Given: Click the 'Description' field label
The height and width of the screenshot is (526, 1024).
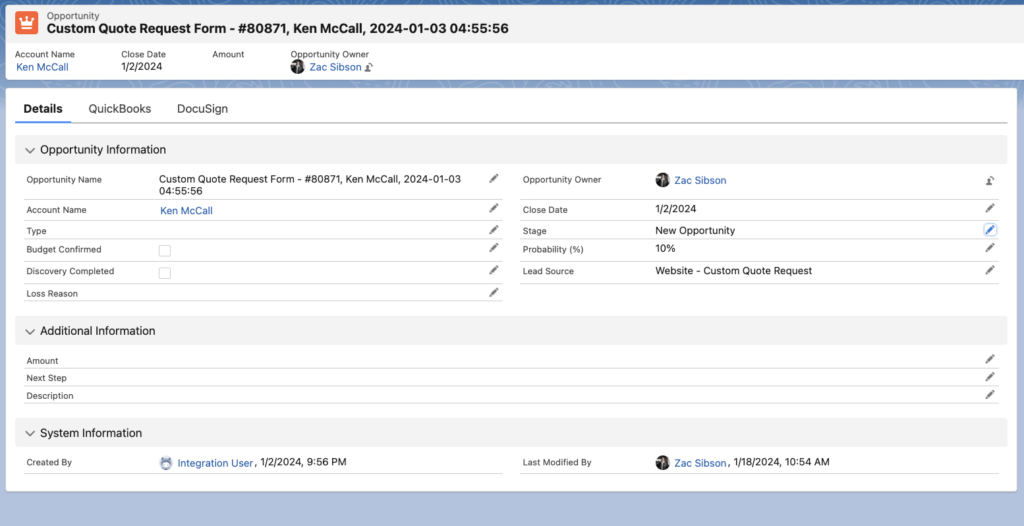Looking at the screenshot, I should [x=50, y=396].
